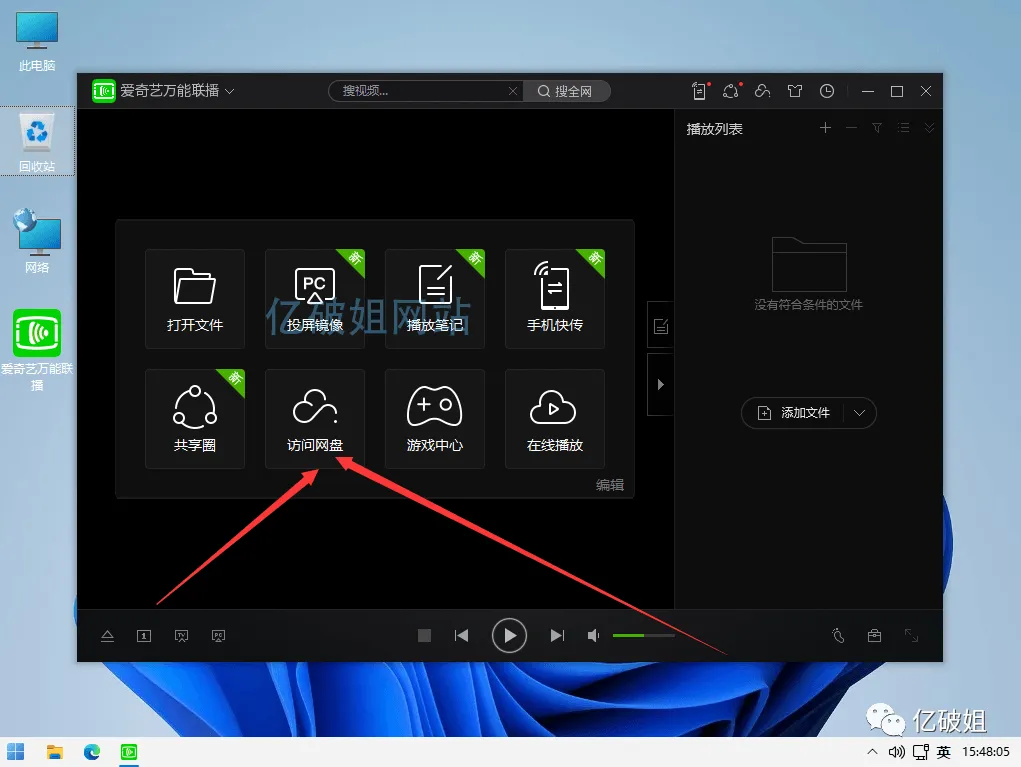Stop playback with the stop button

(x=424, y=635)
